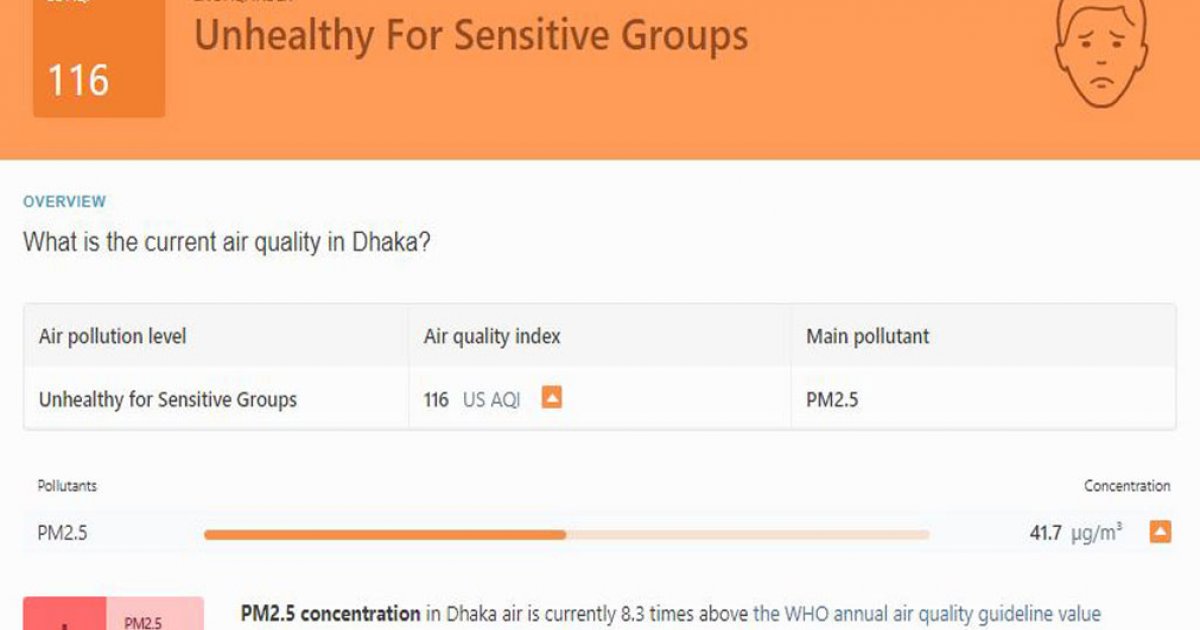Click the OVERVIEW section label
The height and width of the screenshot is (630, 1200).
coord(64,202)
